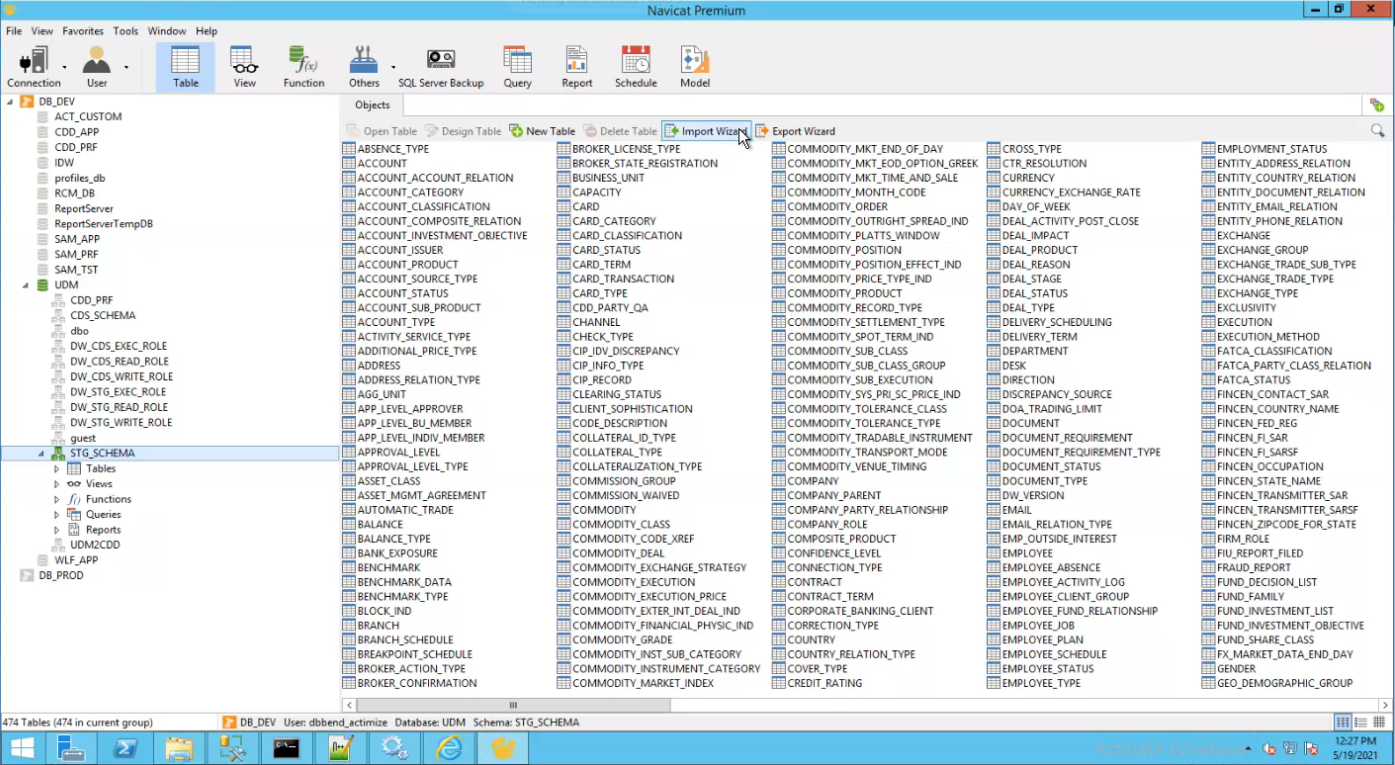Collapse the DB_DEV connection node

[x=10, y=102]
